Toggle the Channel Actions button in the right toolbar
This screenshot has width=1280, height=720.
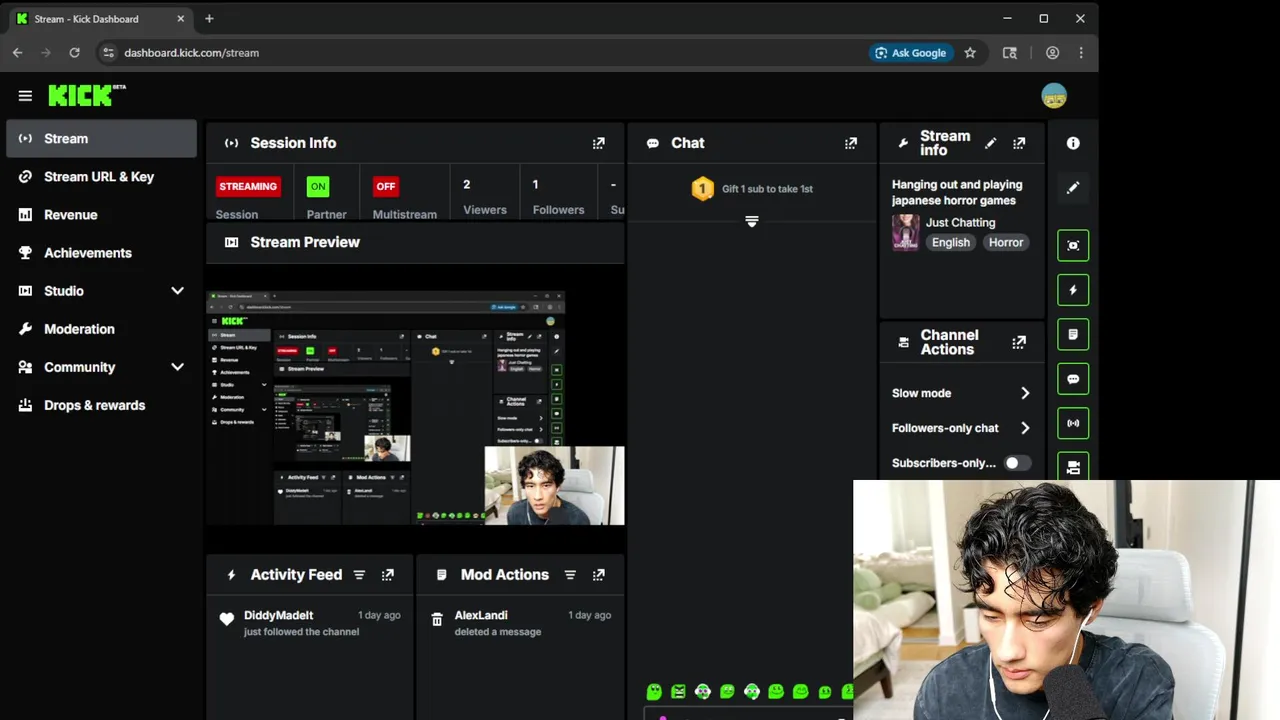(1073, 466)
